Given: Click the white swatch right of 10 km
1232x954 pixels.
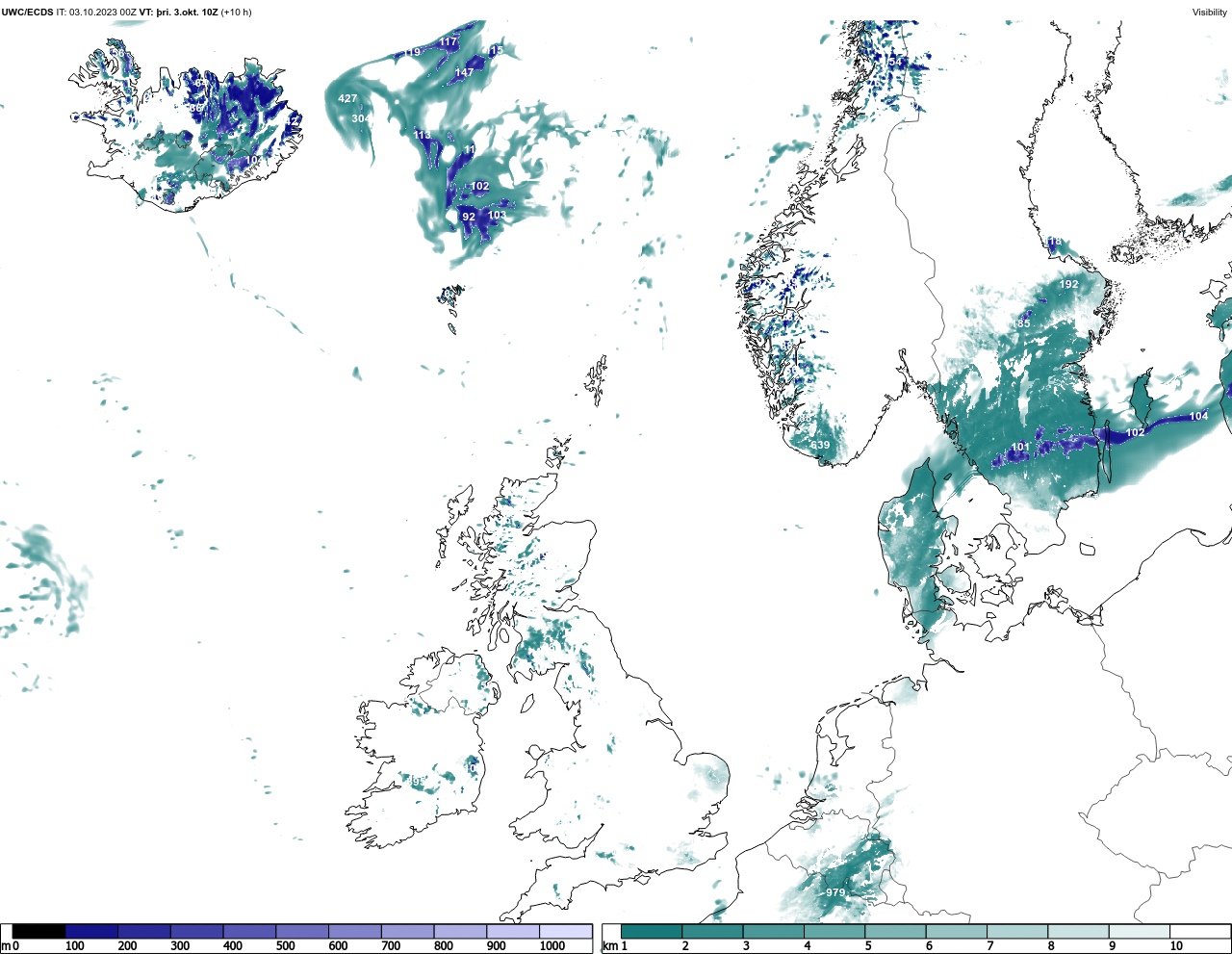Looking at the screenshot, I should pyautogui.click(x=1199, y=931).
